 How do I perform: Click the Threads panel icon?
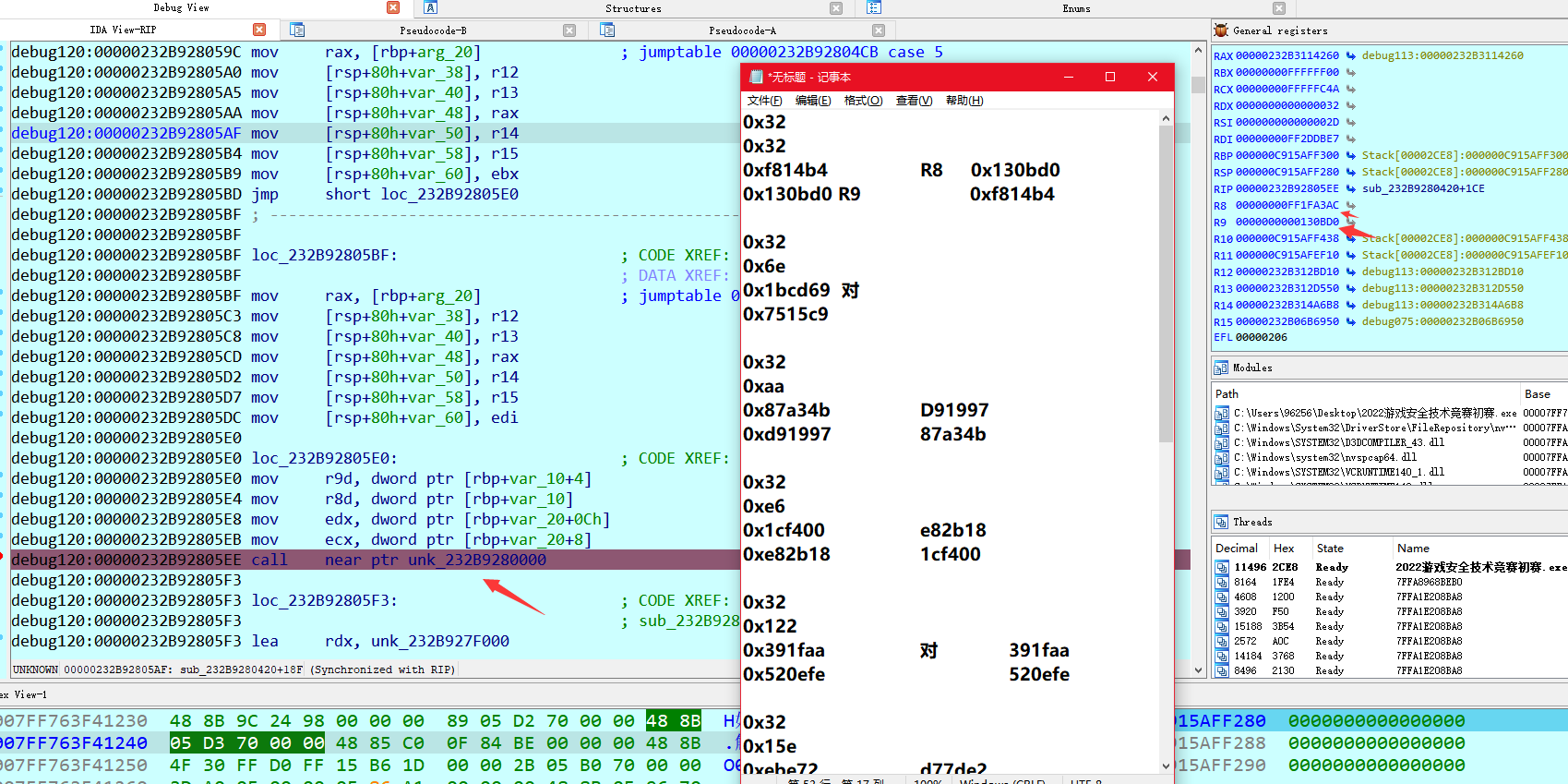(1221, 522)
